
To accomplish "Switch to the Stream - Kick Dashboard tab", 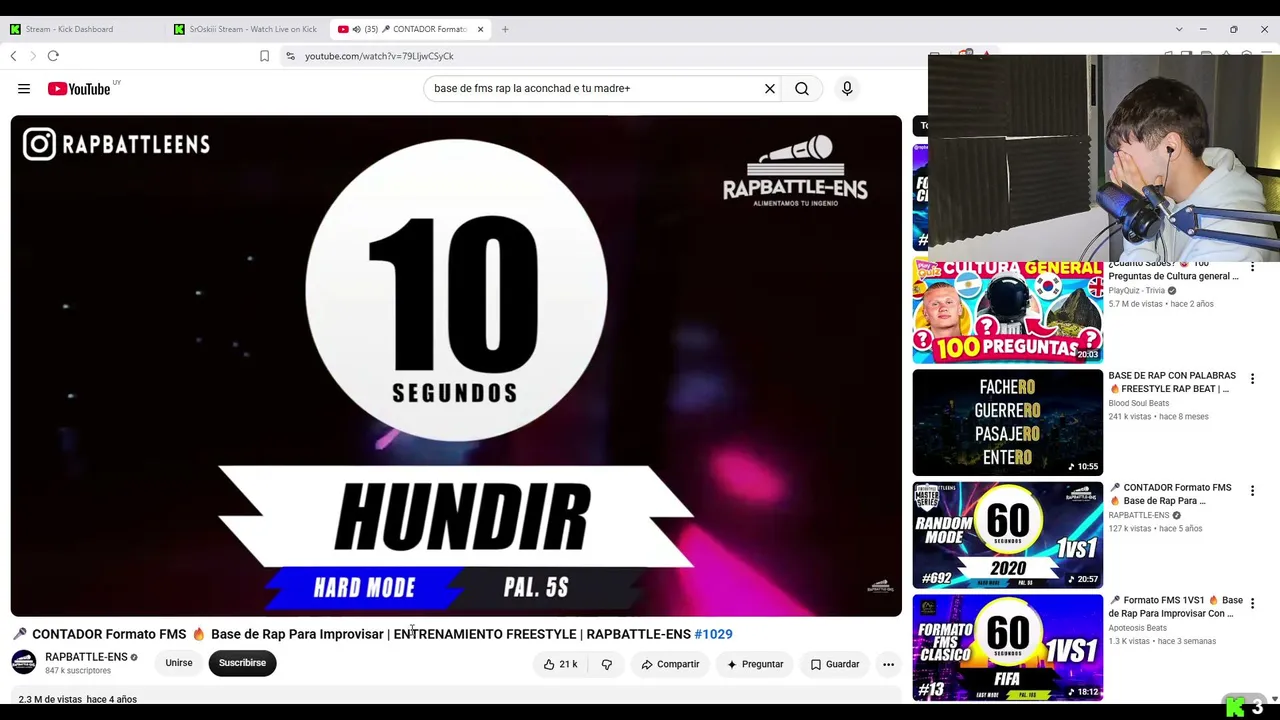I will (83, 29).
